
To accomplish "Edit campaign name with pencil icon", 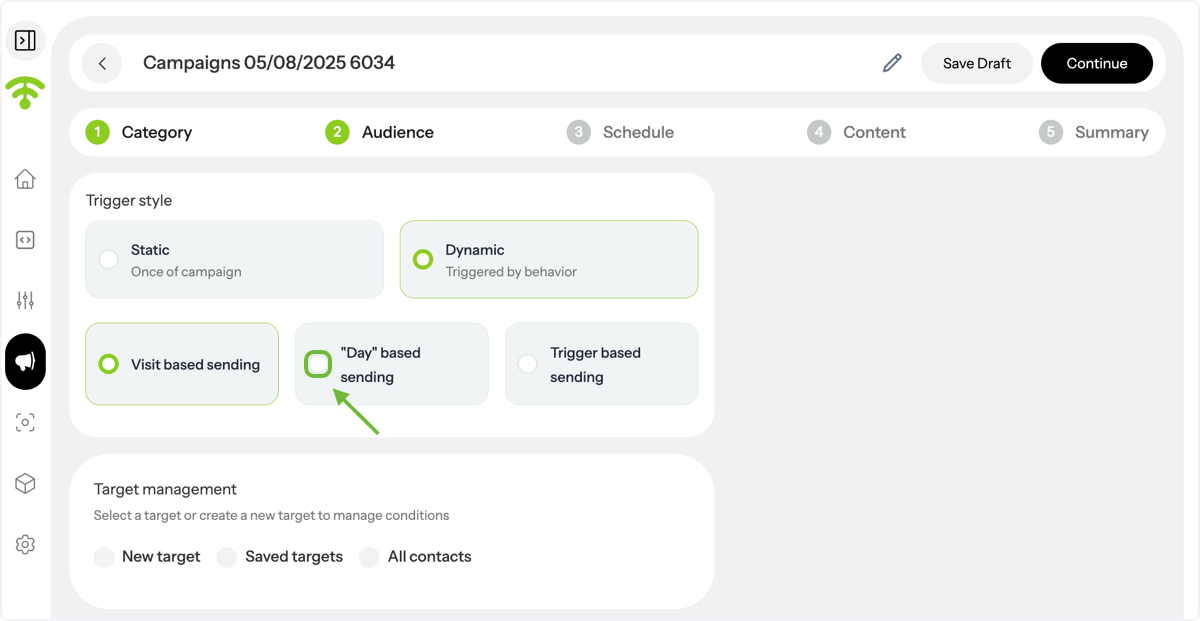I will tap(892, 63).
